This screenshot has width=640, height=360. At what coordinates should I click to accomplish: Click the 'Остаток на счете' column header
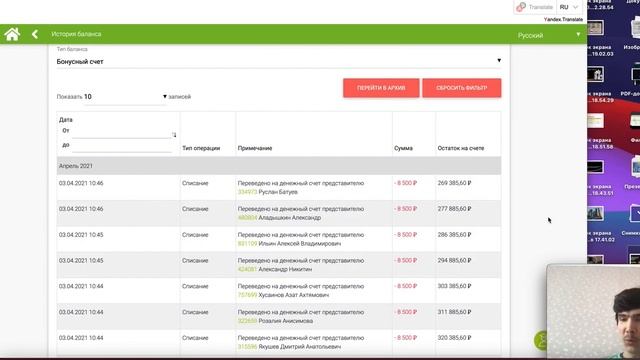tap(461, 148)
